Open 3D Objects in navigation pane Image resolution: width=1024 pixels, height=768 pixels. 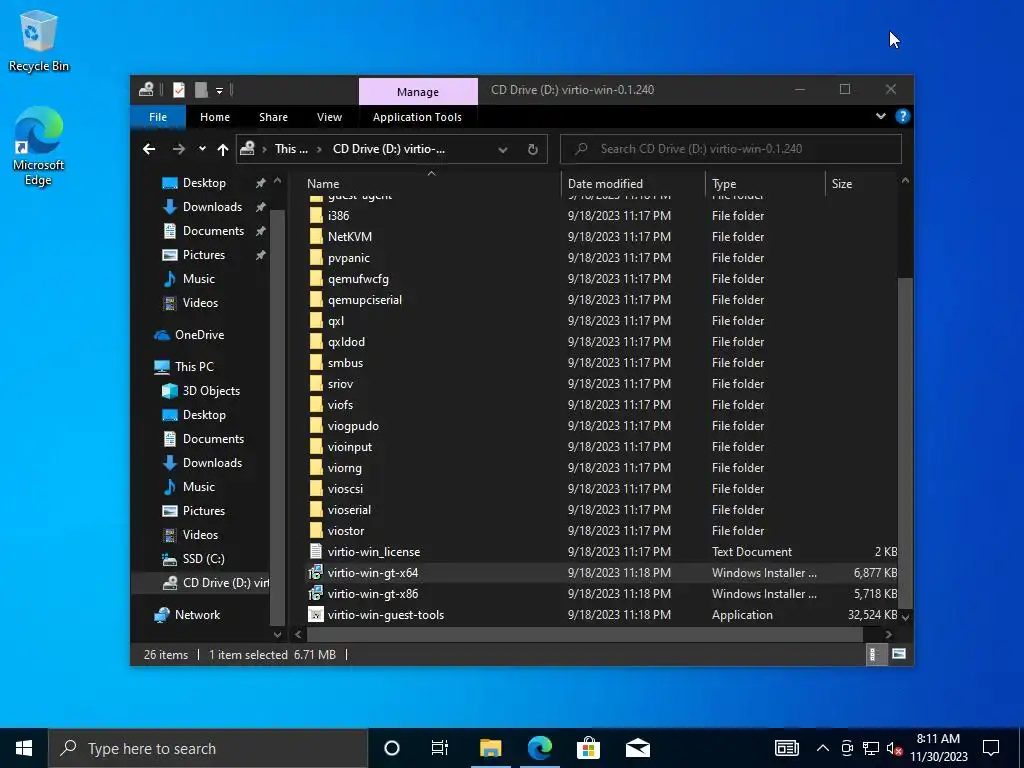point(211,391)
